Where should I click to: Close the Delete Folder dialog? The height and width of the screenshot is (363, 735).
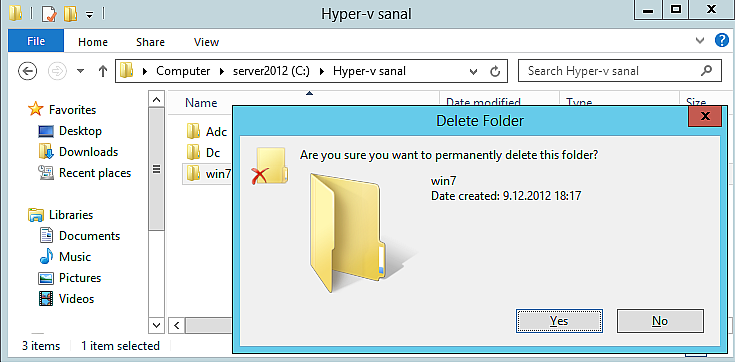(x=705, y=116)
